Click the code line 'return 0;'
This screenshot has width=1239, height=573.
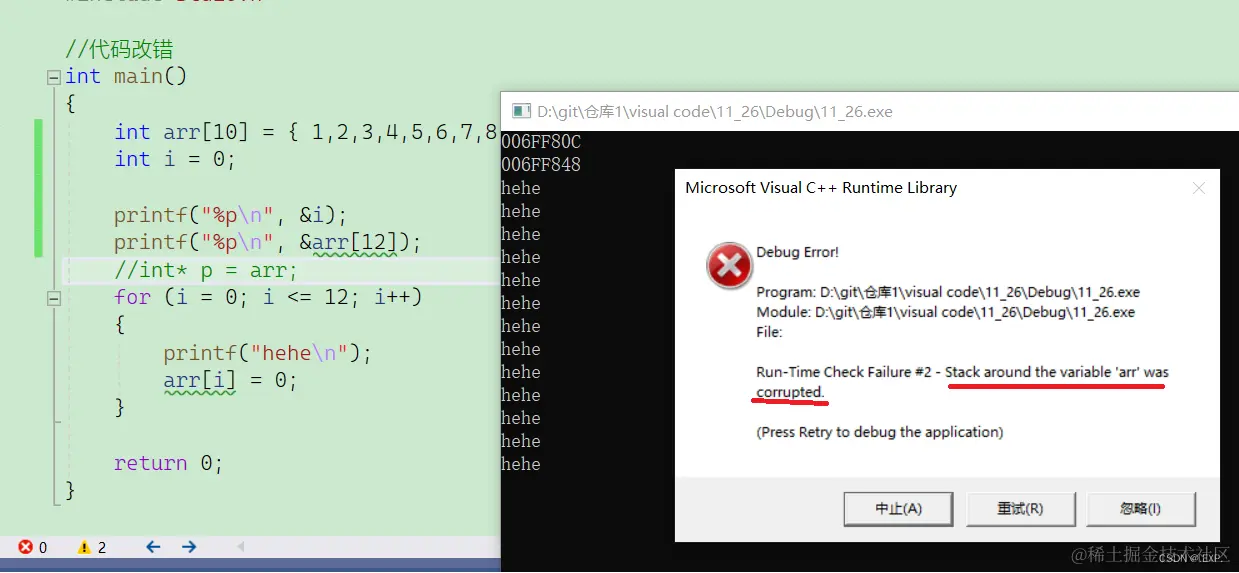(x=168, y=463)
